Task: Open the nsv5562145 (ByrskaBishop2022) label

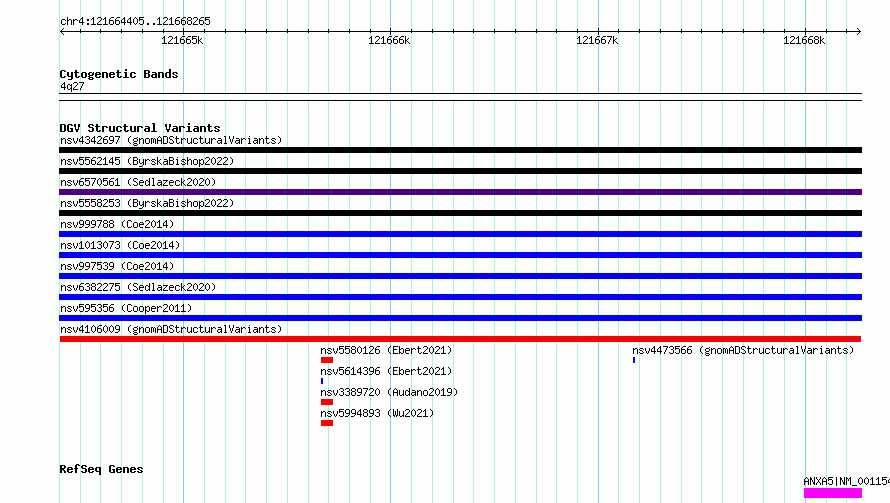Action: (x=147, y=161)
